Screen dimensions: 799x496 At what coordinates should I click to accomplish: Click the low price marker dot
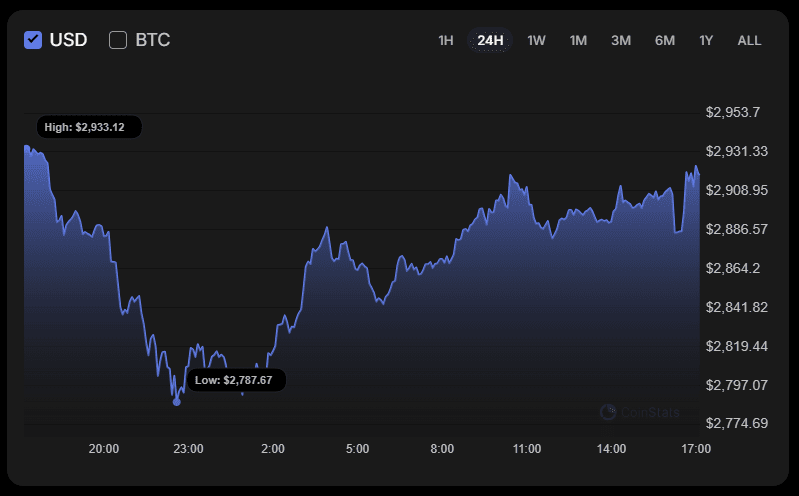tap(177, 402)
